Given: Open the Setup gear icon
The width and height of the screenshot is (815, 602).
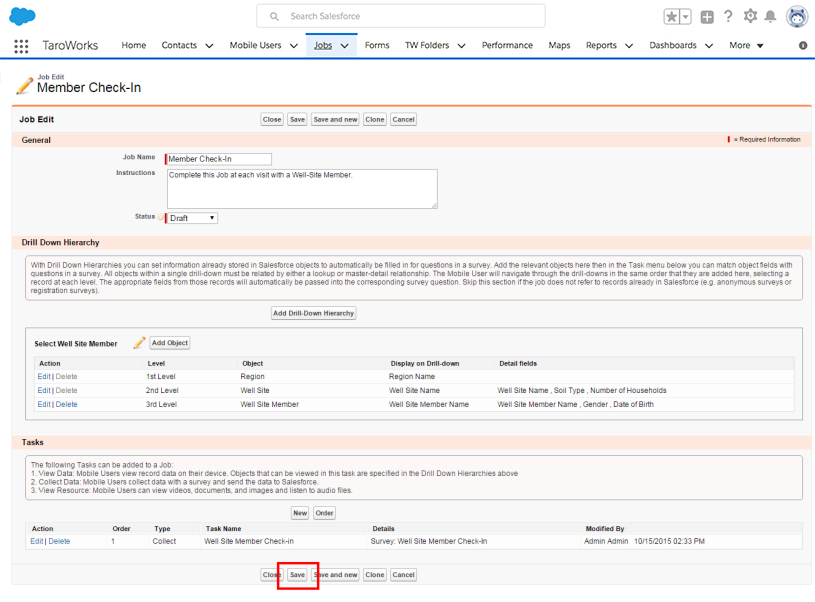Looking at the screenshot, I should click(750, 17).
